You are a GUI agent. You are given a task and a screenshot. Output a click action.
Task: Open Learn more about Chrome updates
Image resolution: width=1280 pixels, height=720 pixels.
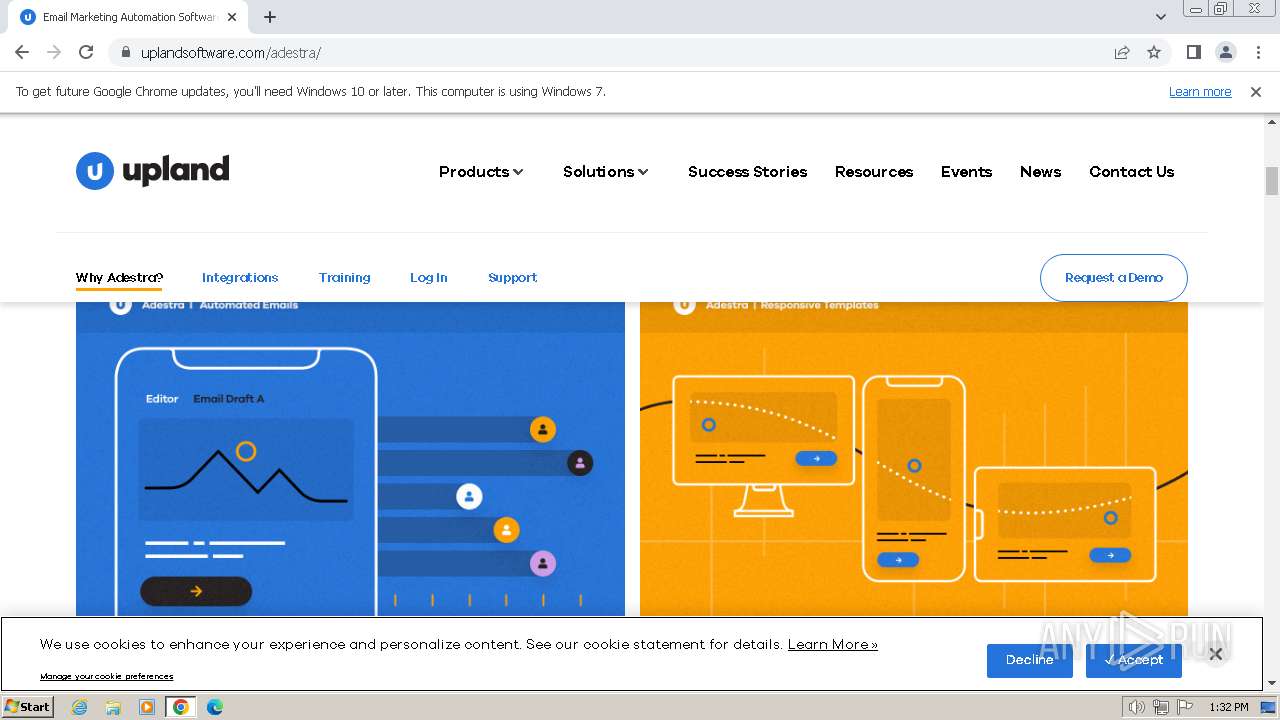coord(1200,91)
